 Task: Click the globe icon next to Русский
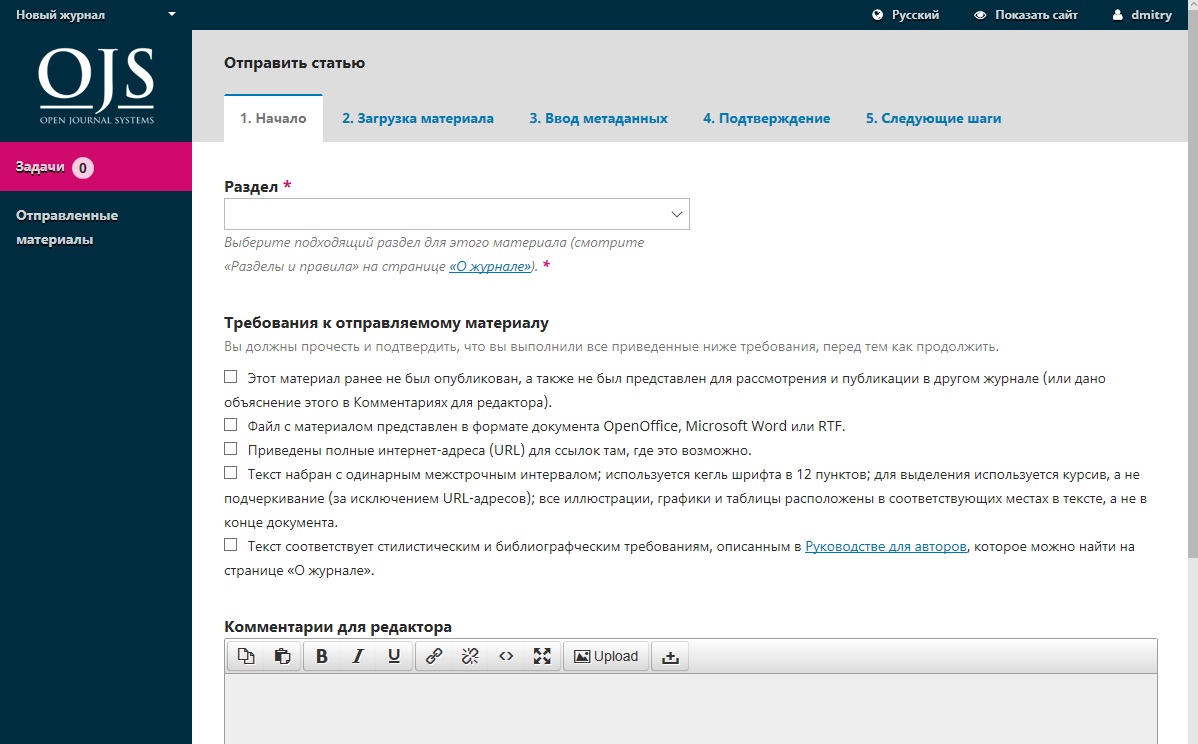[x=877, y=15]
